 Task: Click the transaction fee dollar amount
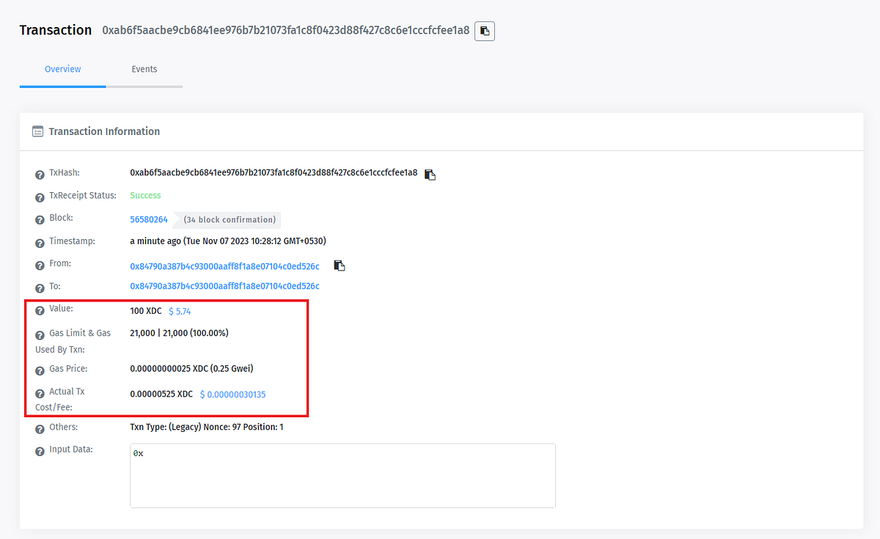point(232,394)
